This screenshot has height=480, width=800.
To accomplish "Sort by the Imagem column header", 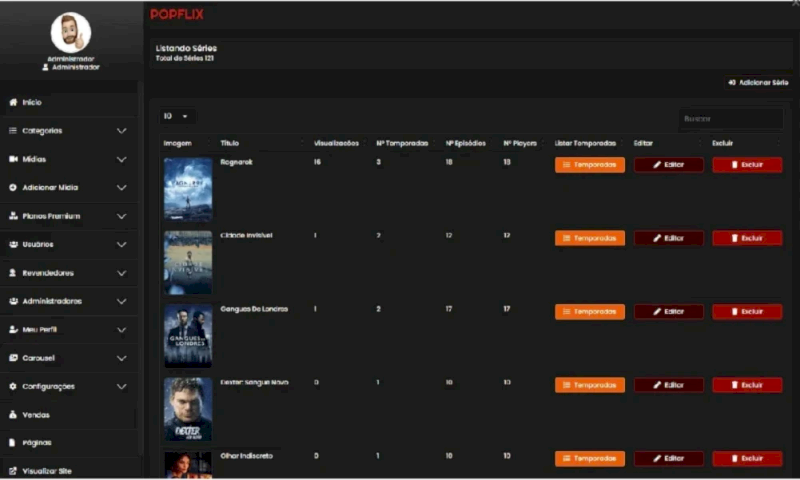I will pyautogui.click(x=178, y=143).
